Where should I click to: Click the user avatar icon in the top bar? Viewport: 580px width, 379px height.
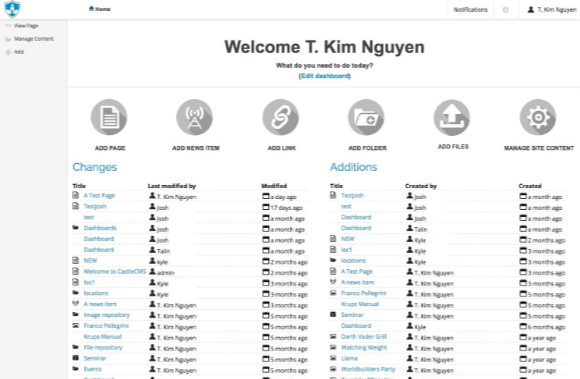(531, 10)
